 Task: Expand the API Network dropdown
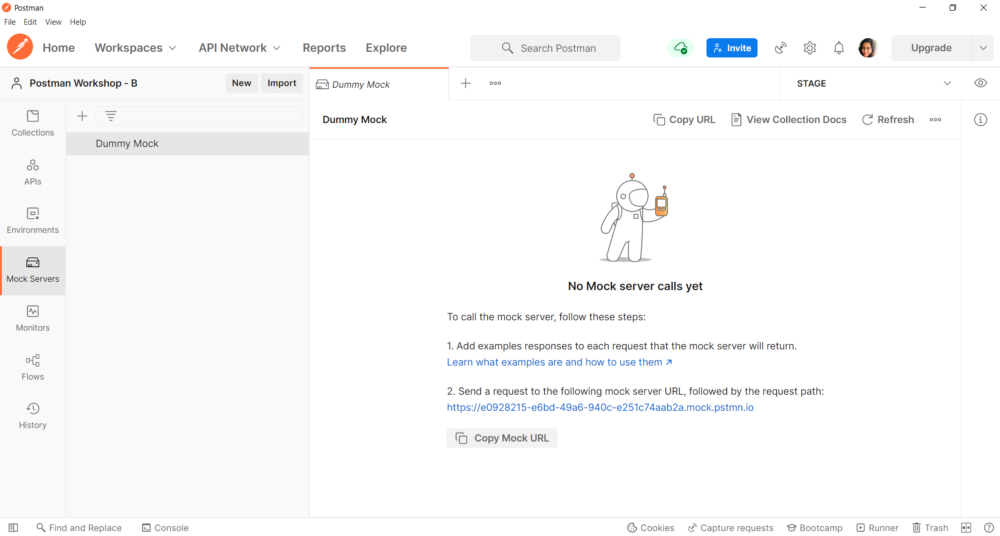pos(239,48)
